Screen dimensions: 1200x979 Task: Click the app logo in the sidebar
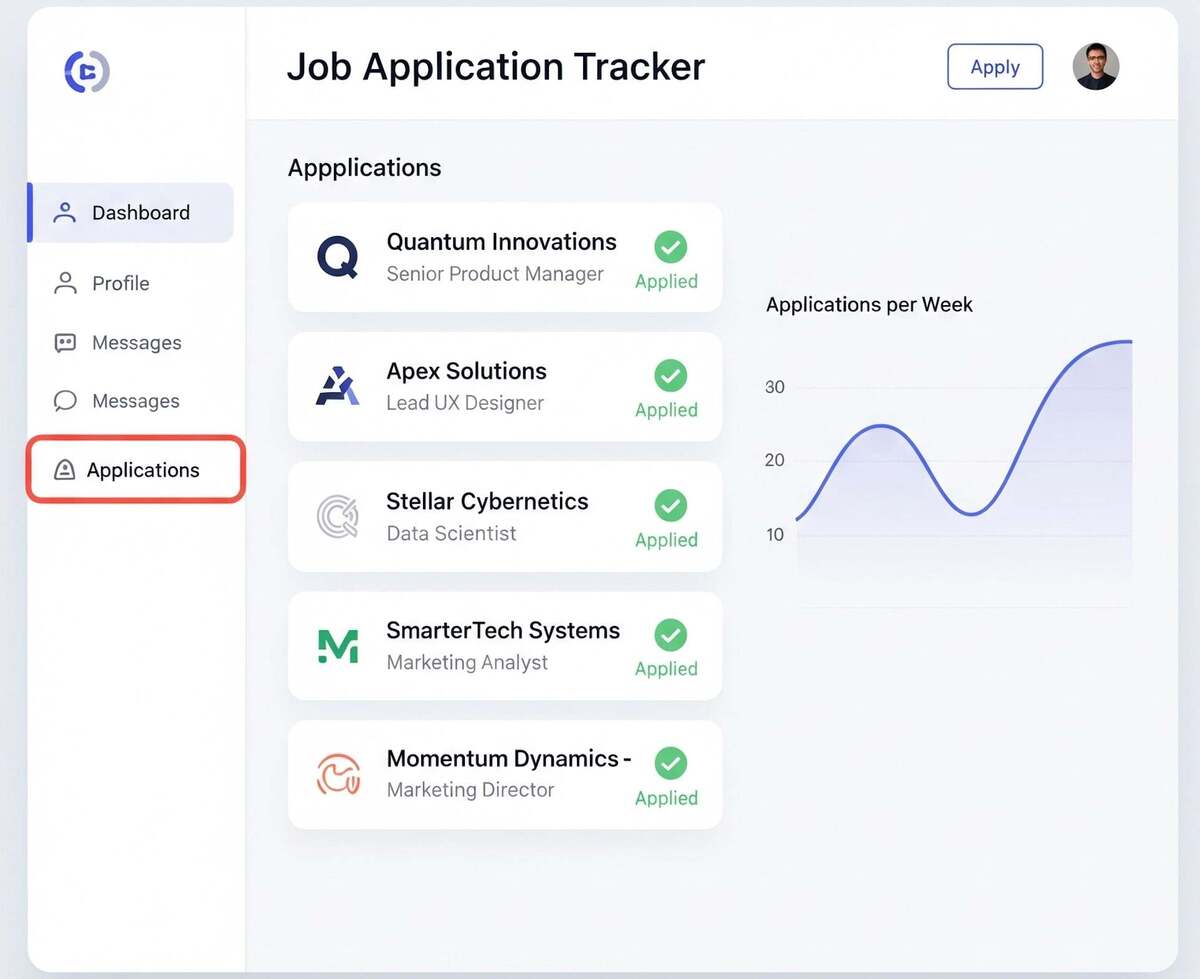(87, 71)
